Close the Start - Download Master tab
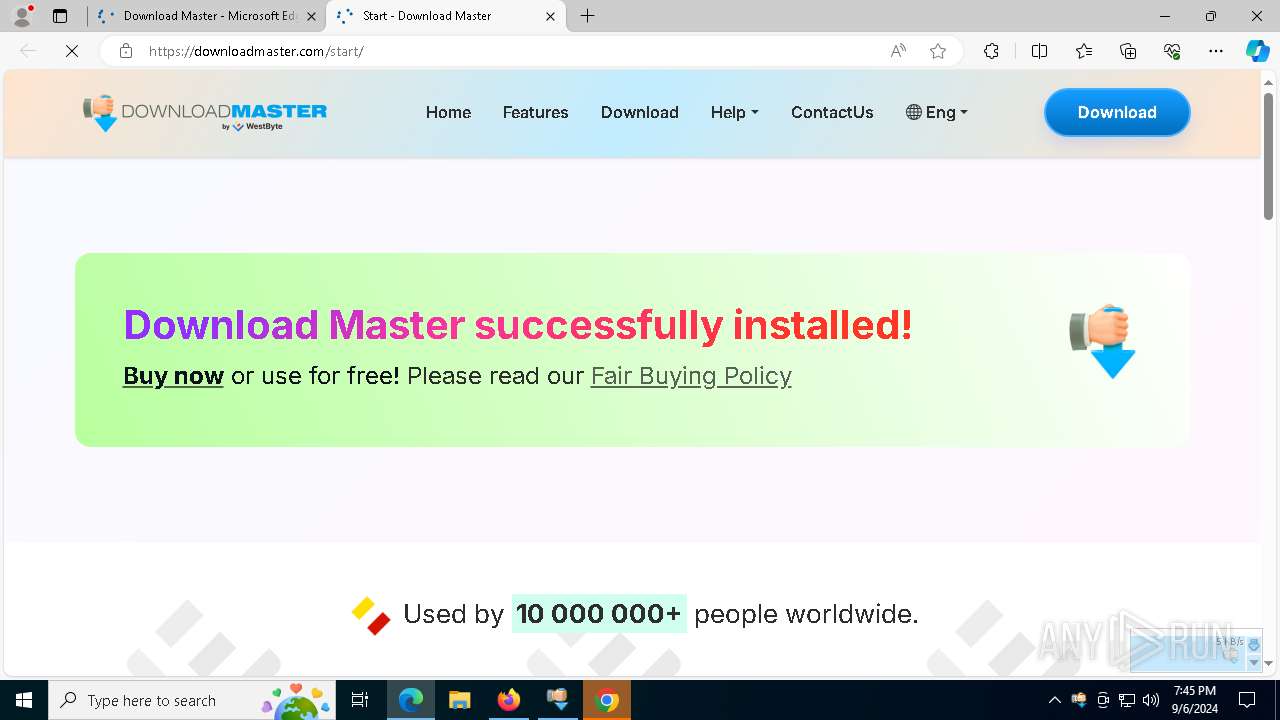This screenshot has width=1280, height=720. [550, 16]
